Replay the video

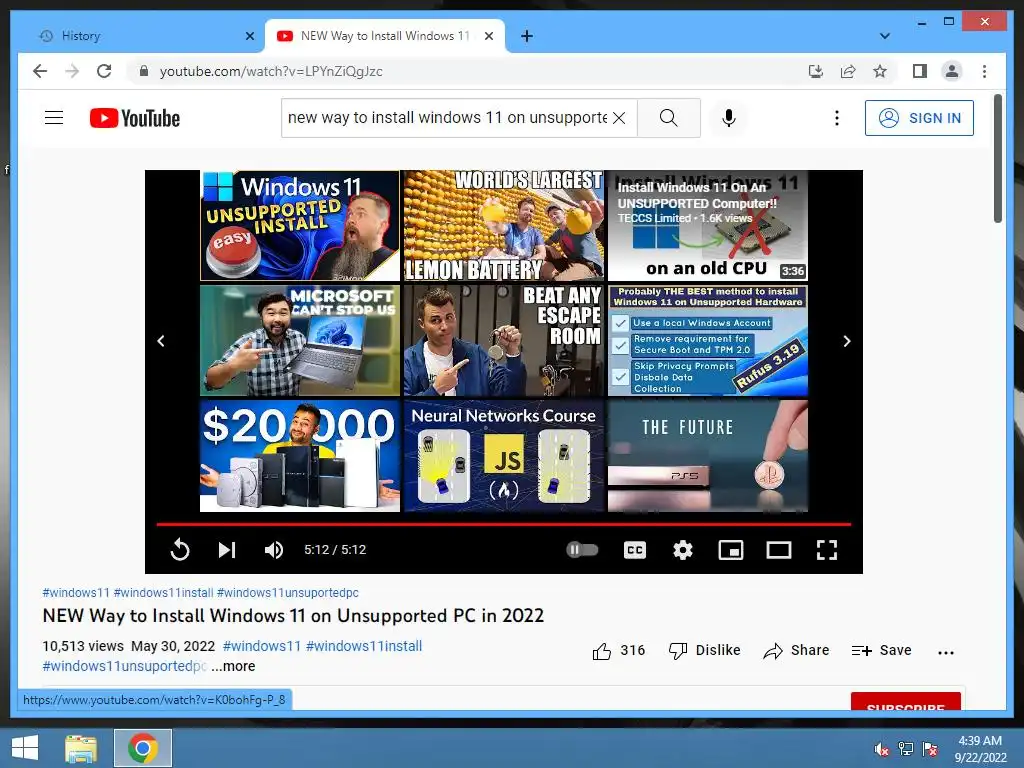tap(180, 550)
